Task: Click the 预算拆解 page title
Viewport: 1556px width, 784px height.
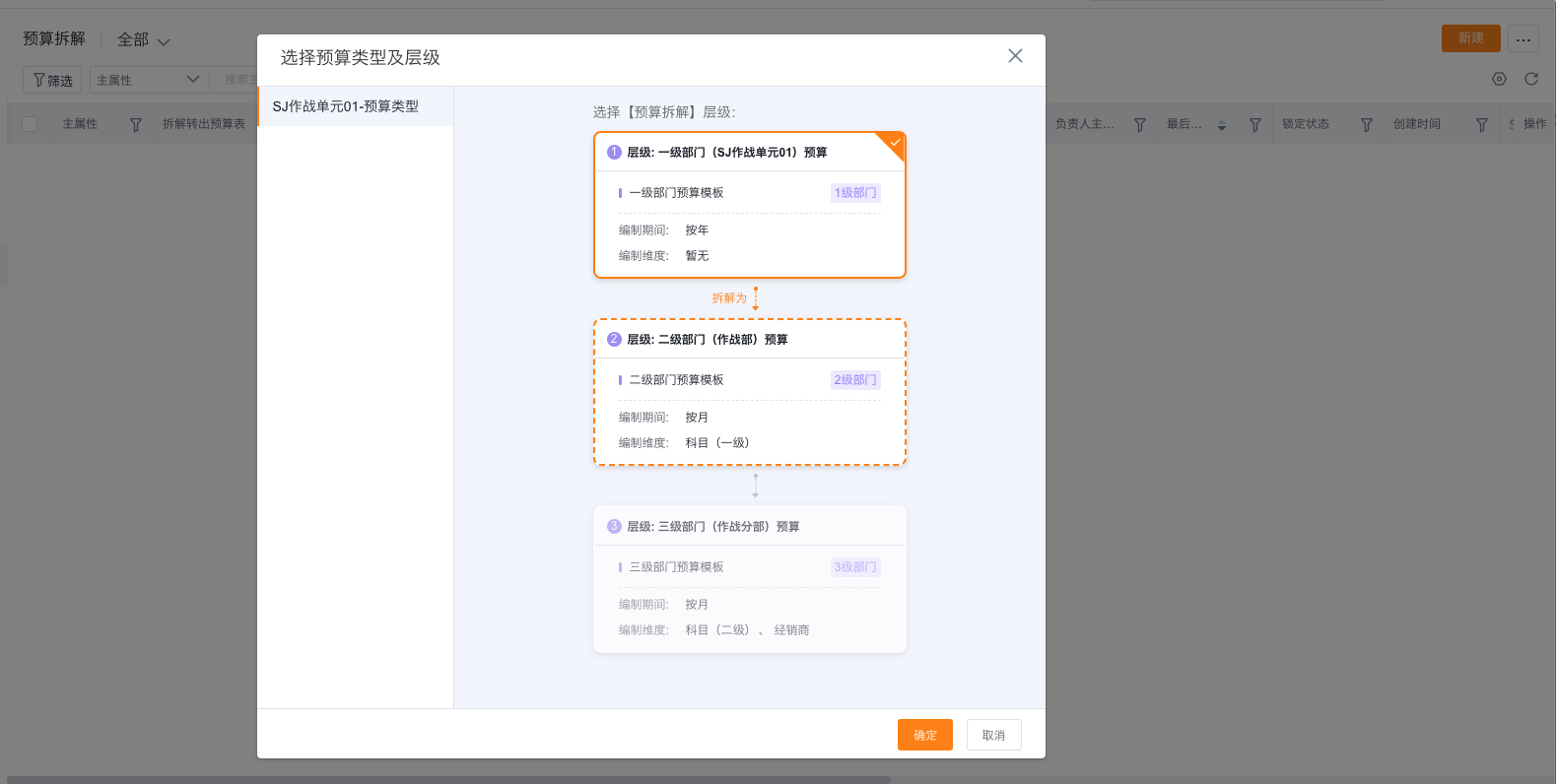Action: point(54,38)
